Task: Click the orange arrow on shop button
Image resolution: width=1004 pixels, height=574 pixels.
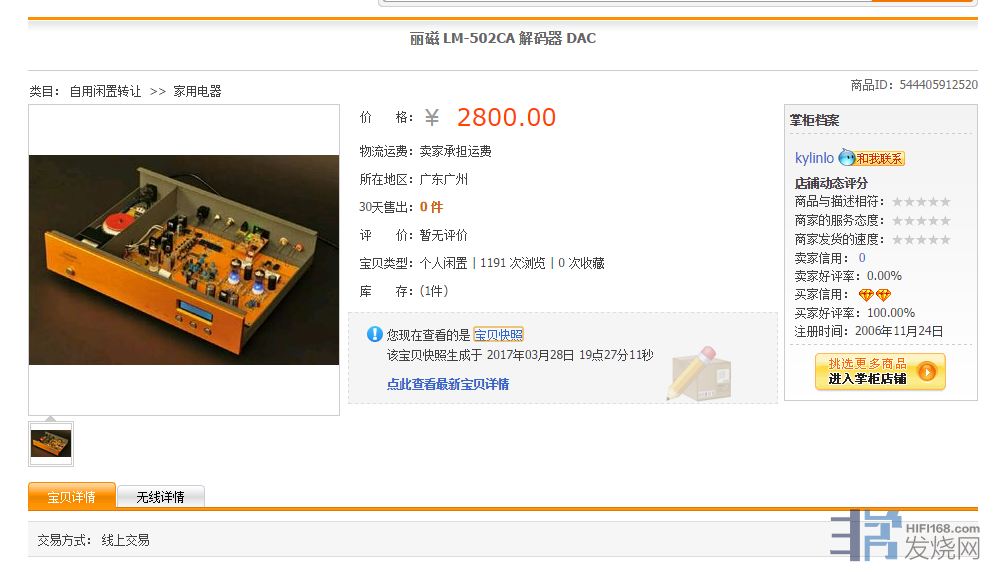Action: coord(927,372)
